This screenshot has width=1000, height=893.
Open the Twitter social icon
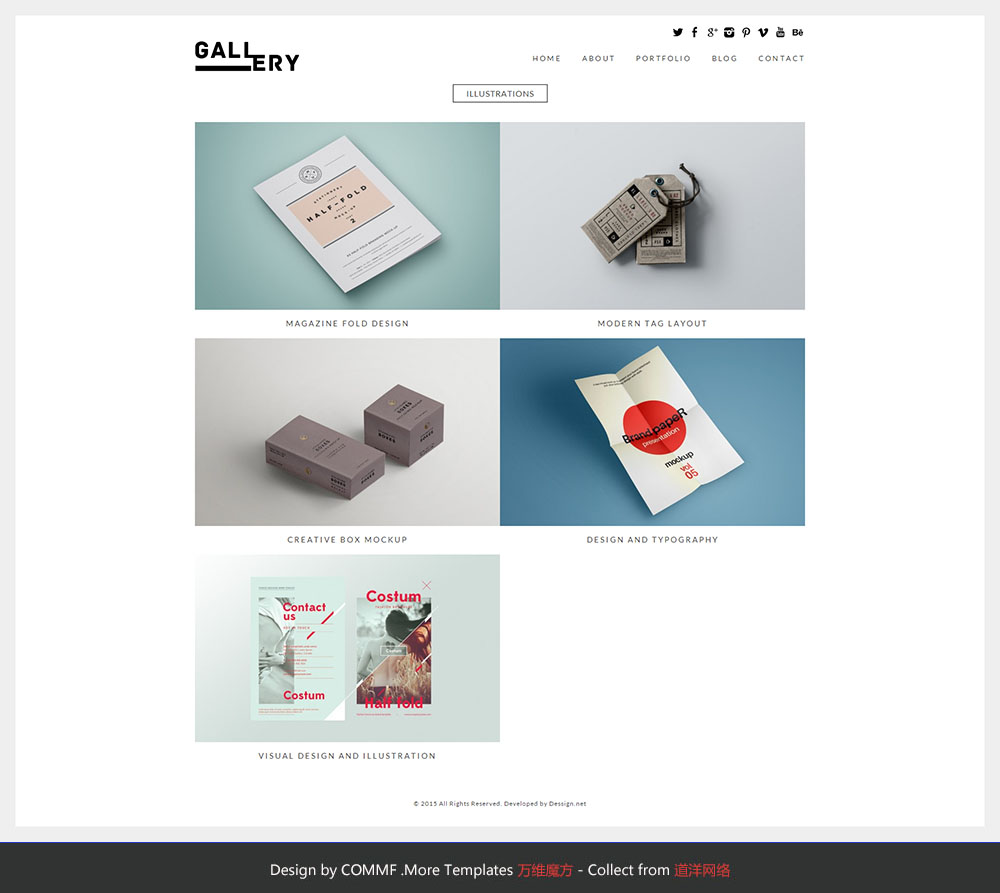pos(677,33)
